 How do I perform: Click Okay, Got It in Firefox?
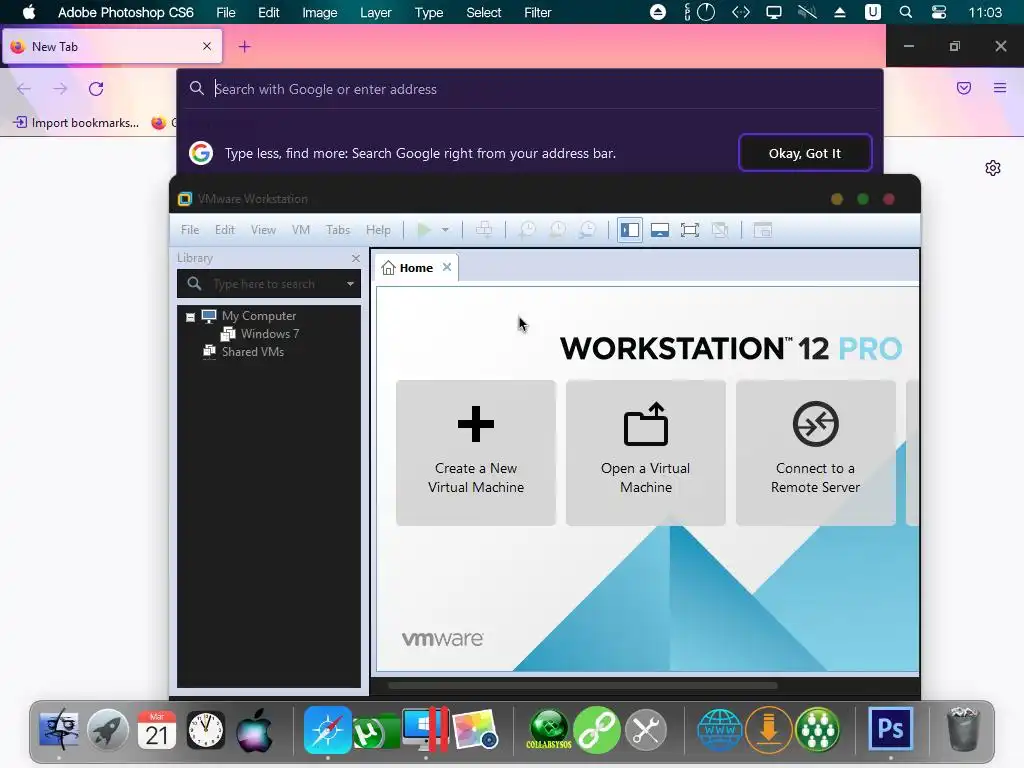(805, 153)
